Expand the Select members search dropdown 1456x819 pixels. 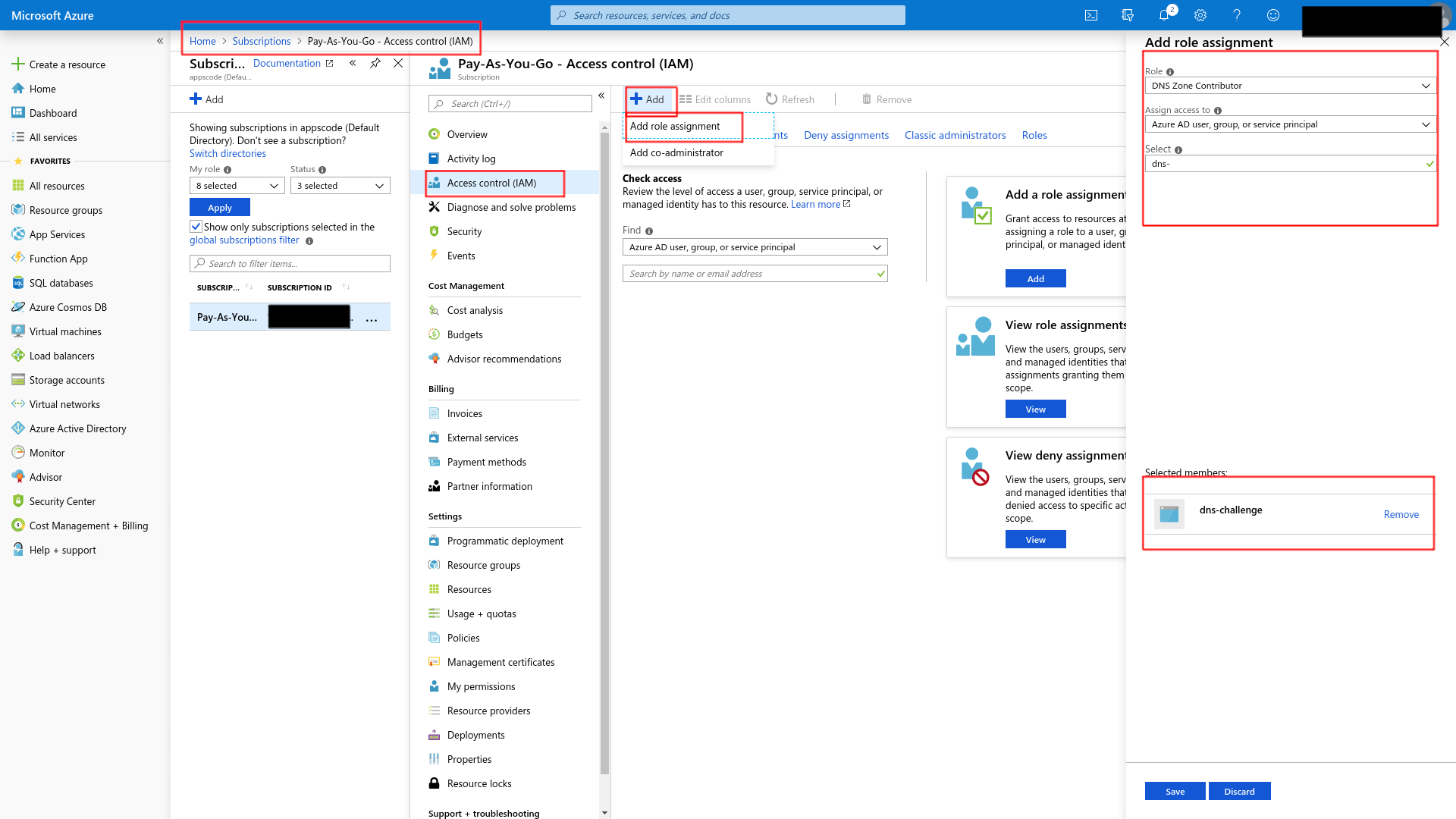click(1291, 163)
